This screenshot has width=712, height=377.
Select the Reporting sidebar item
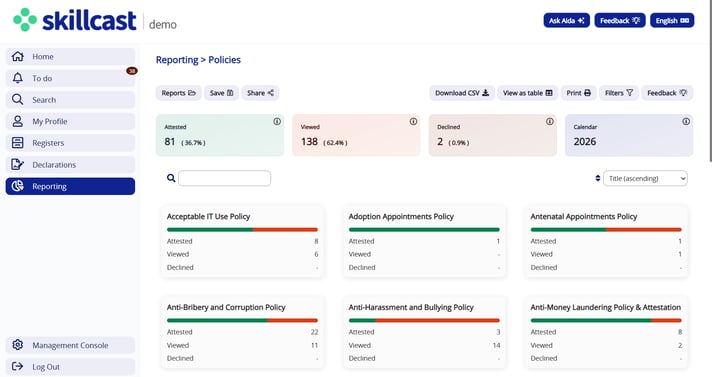[x=70, y=186]
